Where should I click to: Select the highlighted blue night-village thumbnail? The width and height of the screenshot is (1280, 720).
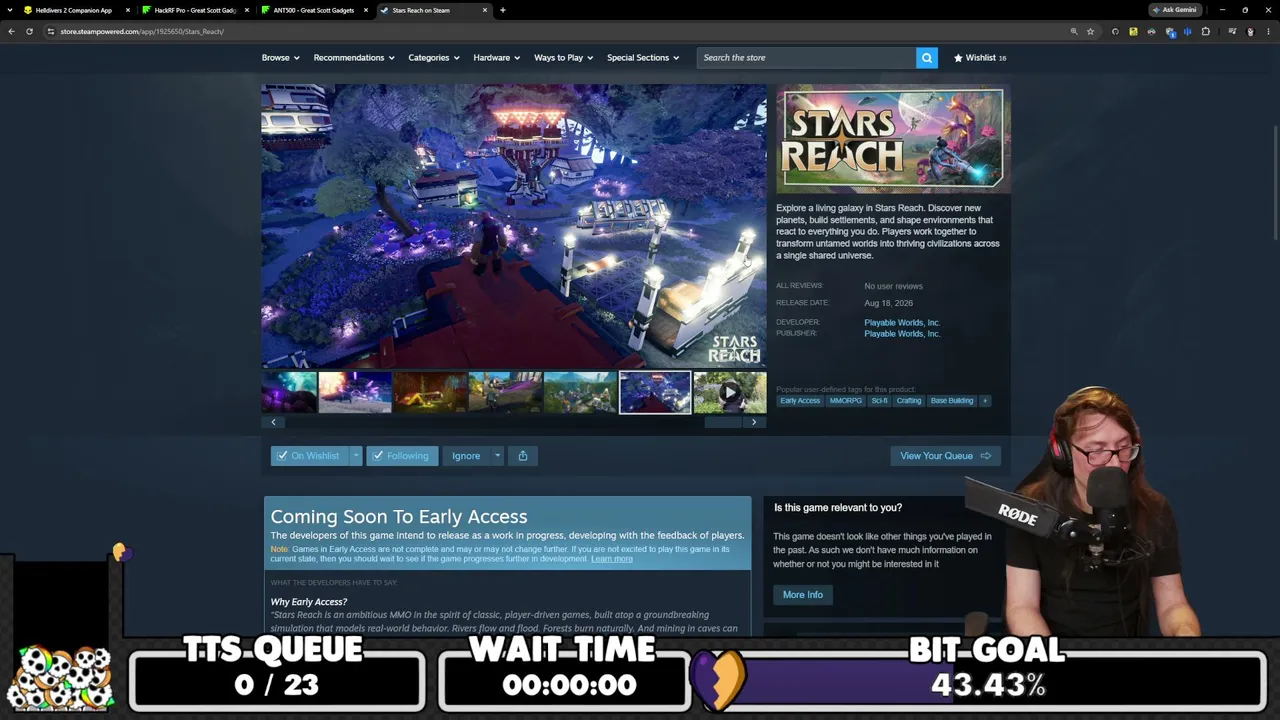point(655,393)
